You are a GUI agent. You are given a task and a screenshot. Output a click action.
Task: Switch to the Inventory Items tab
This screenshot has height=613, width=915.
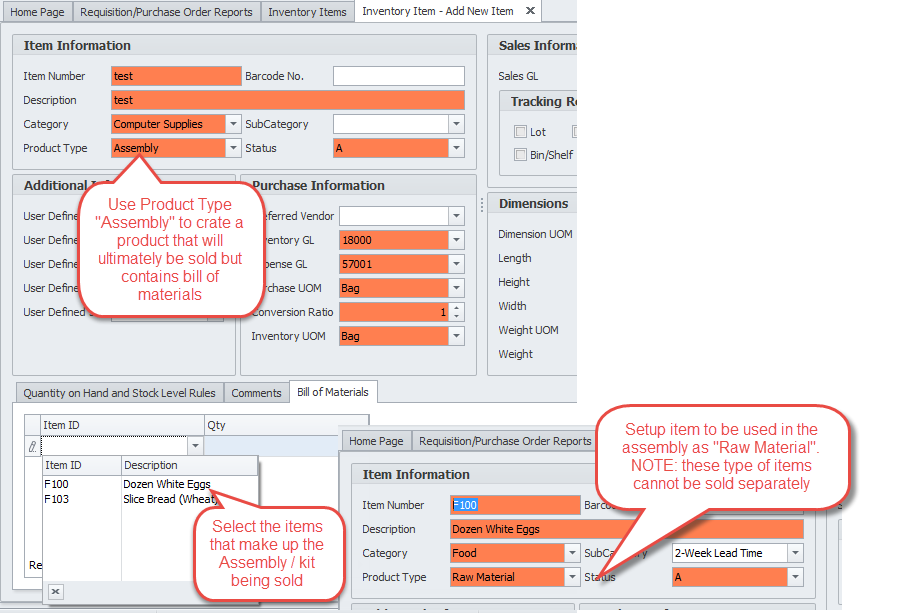tap(308, 12)
